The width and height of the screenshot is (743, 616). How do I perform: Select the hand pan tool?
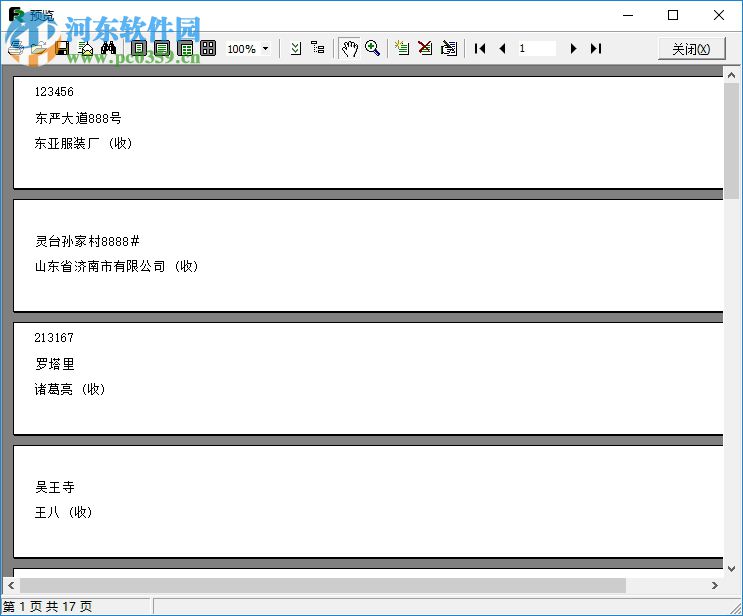coord(350,48)
